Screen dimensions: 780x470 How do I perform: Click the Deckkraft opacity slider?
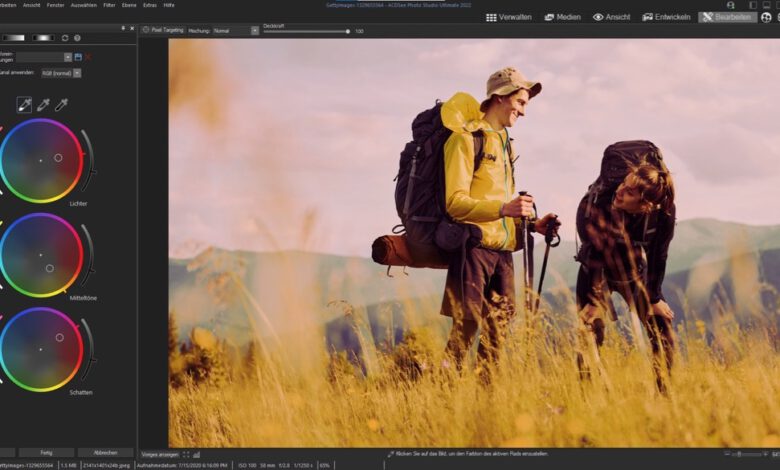pyautogui.click(x=305, y=31)
